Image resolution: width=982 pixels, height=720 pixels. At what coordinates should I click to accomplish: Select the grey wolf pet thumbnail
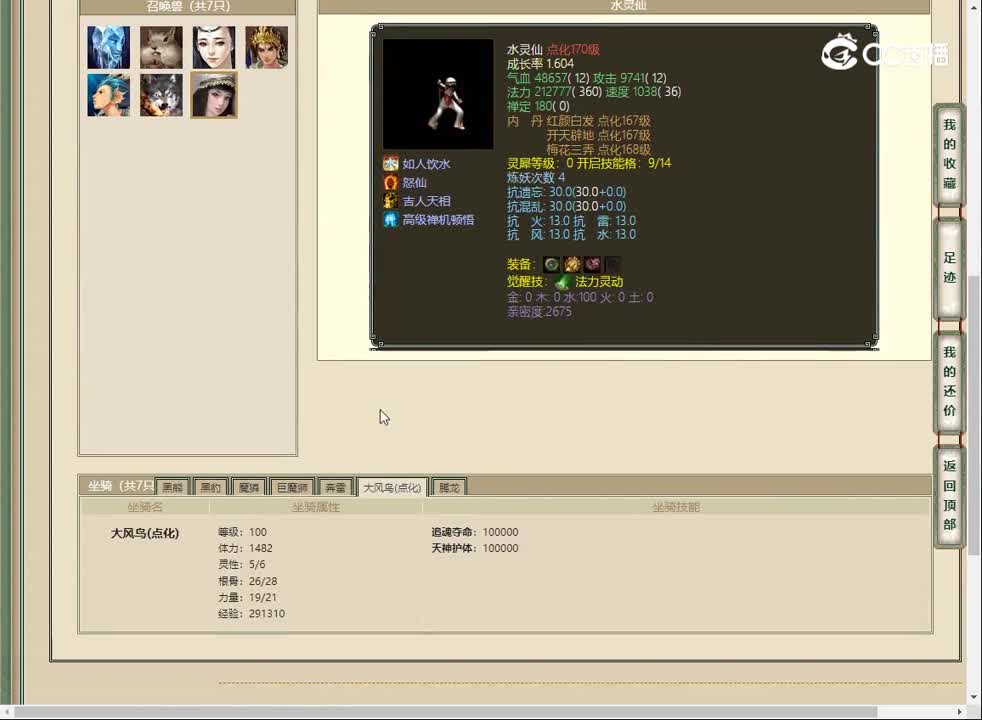pyautogui.click(x=162, y=95)
